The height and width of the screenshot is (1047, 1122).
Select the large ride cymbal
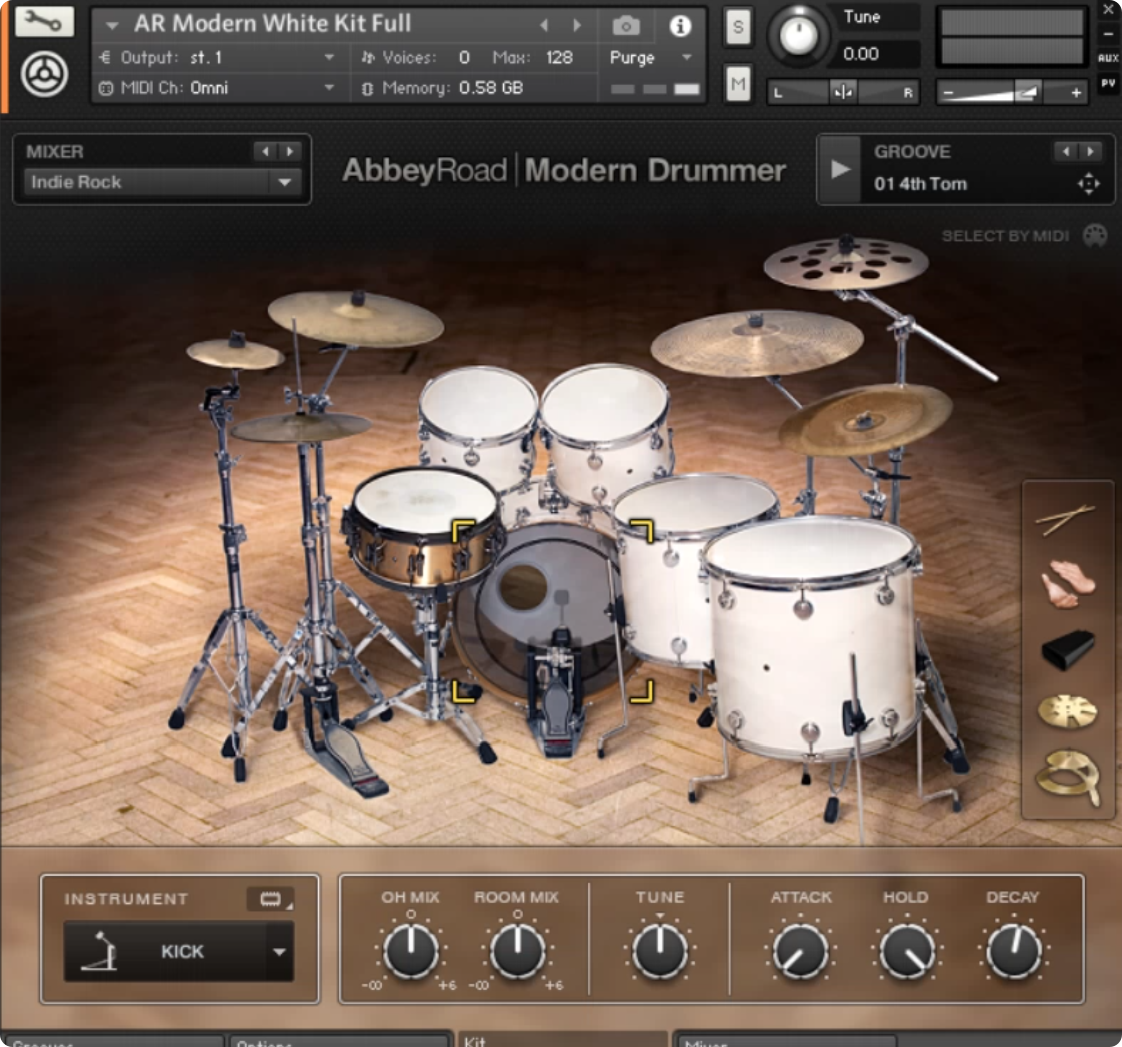(x=757, y=342)
